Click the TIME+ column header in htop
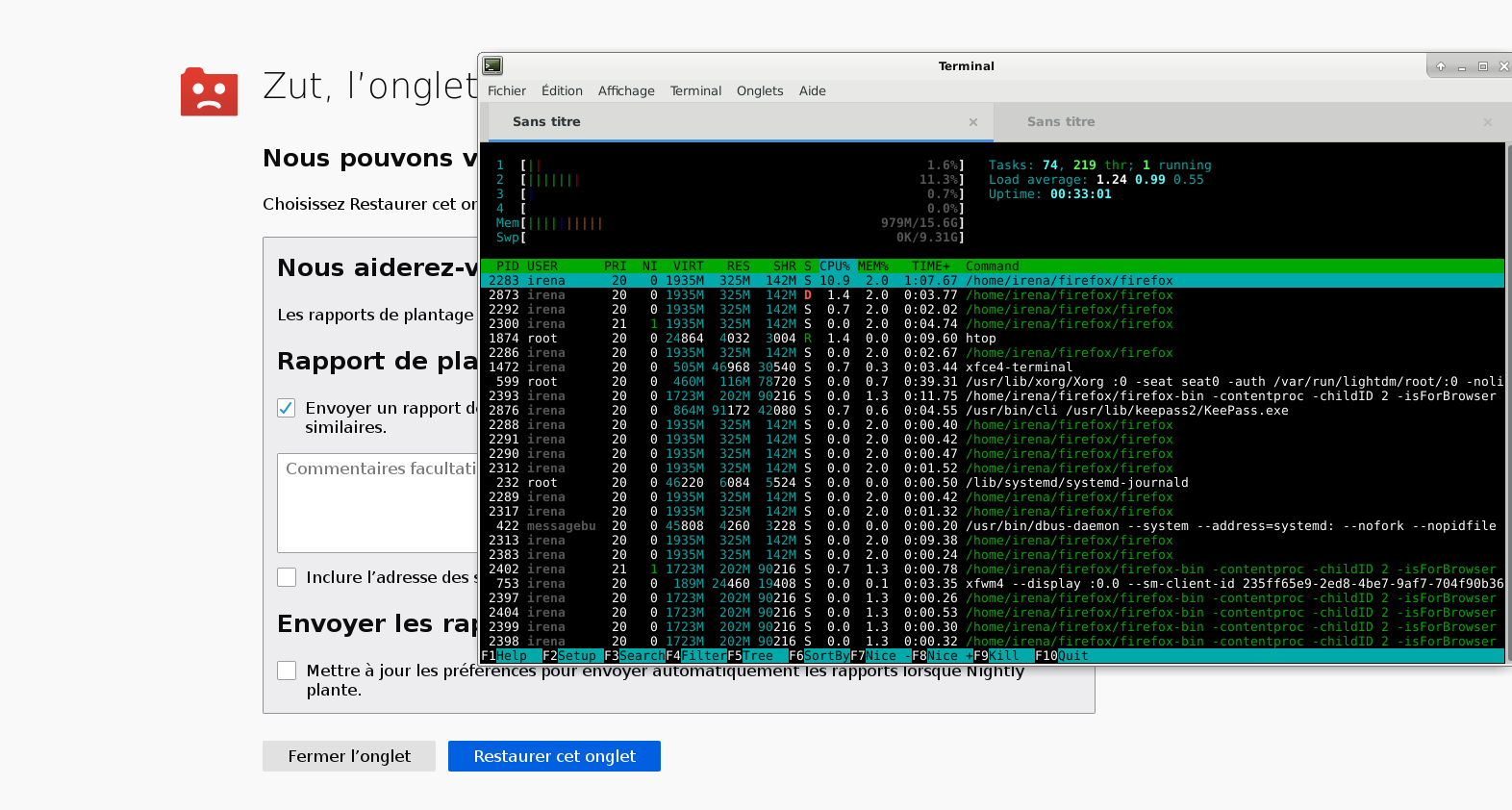Image resolution: width=1512 pixels, height=810 pixels. [x=931, y=266]
